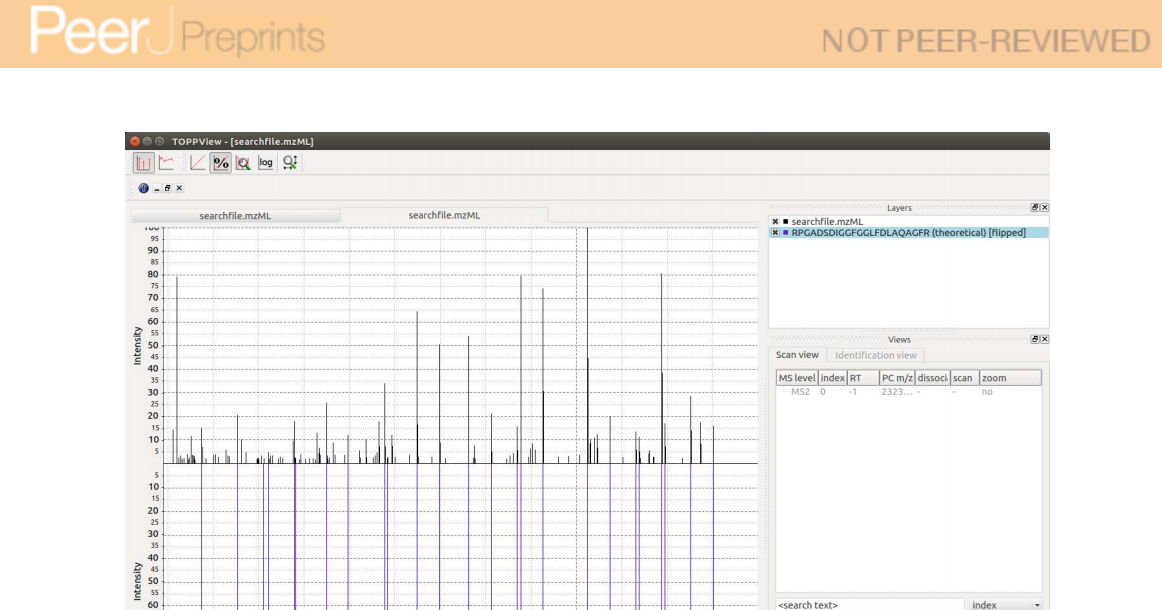This screenshot has height=610, width=1162.
Task: Sort by scan column header
Action: click(964, 378)
